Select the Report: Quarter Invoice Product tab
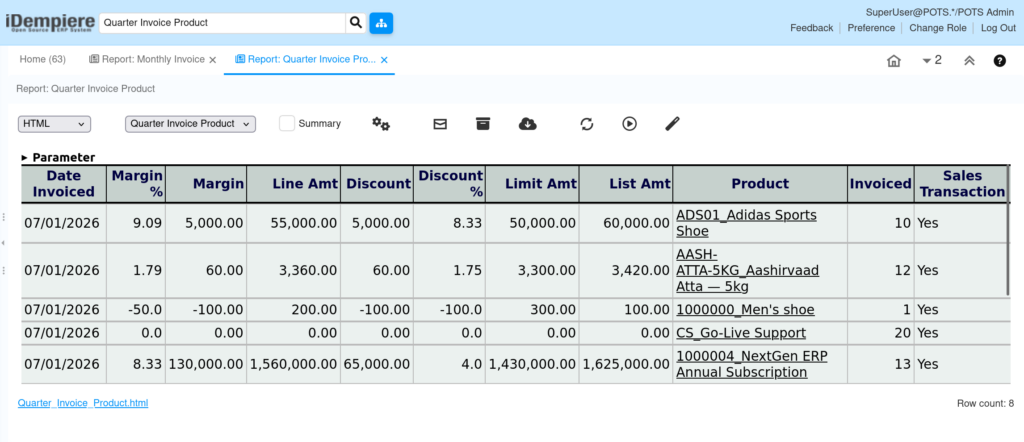Viewport: 1024px width, 442px height. pos(306,59)
